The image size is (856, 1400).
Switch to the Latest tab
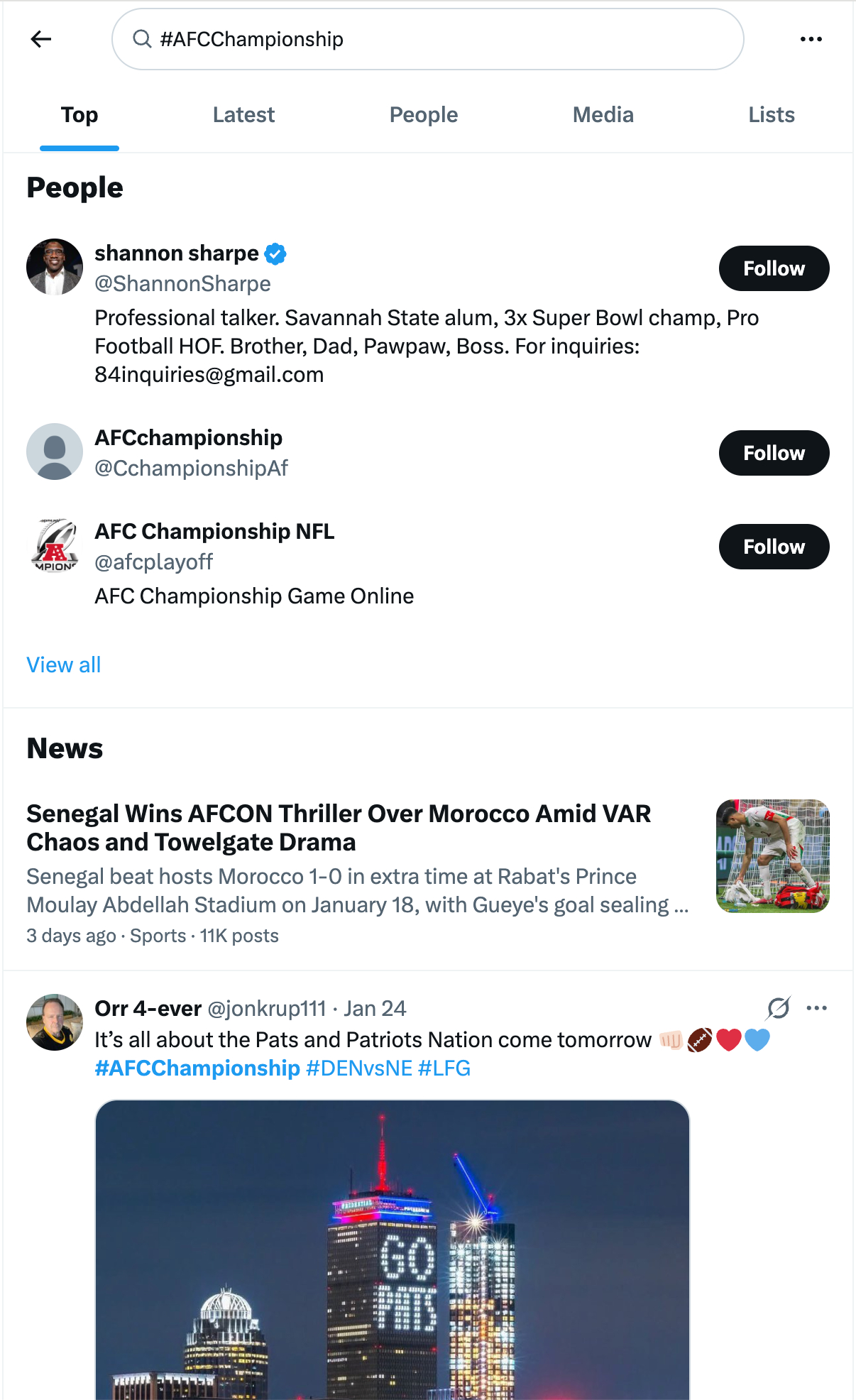tap(243, 115)
